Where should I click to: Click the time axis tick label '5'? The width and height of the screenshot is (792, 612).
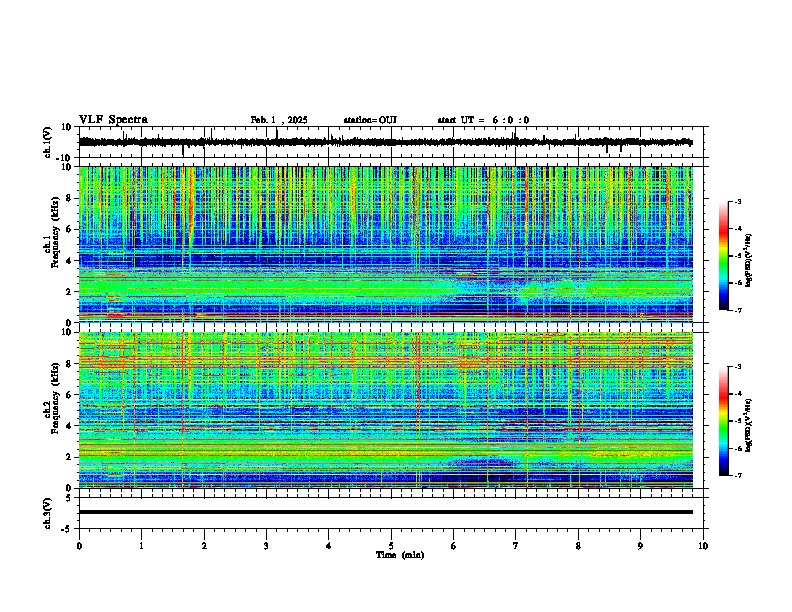point(391,546)
